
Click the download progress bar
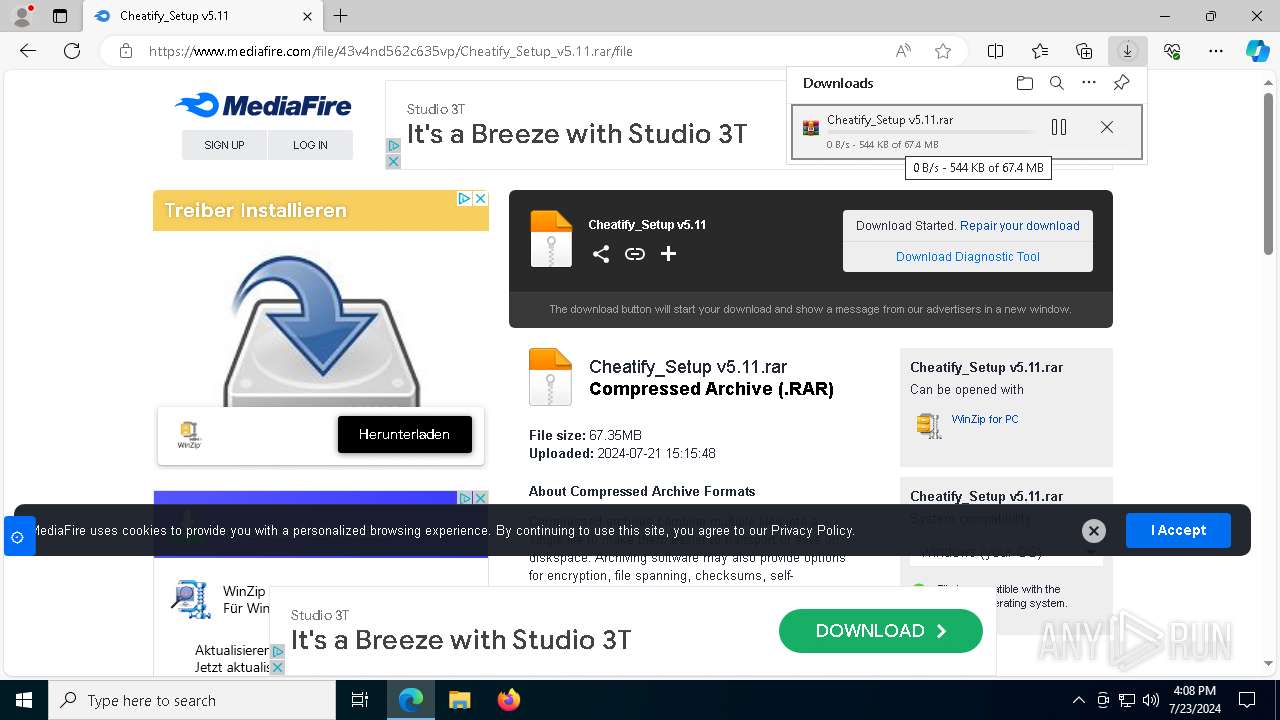point(930,133)
